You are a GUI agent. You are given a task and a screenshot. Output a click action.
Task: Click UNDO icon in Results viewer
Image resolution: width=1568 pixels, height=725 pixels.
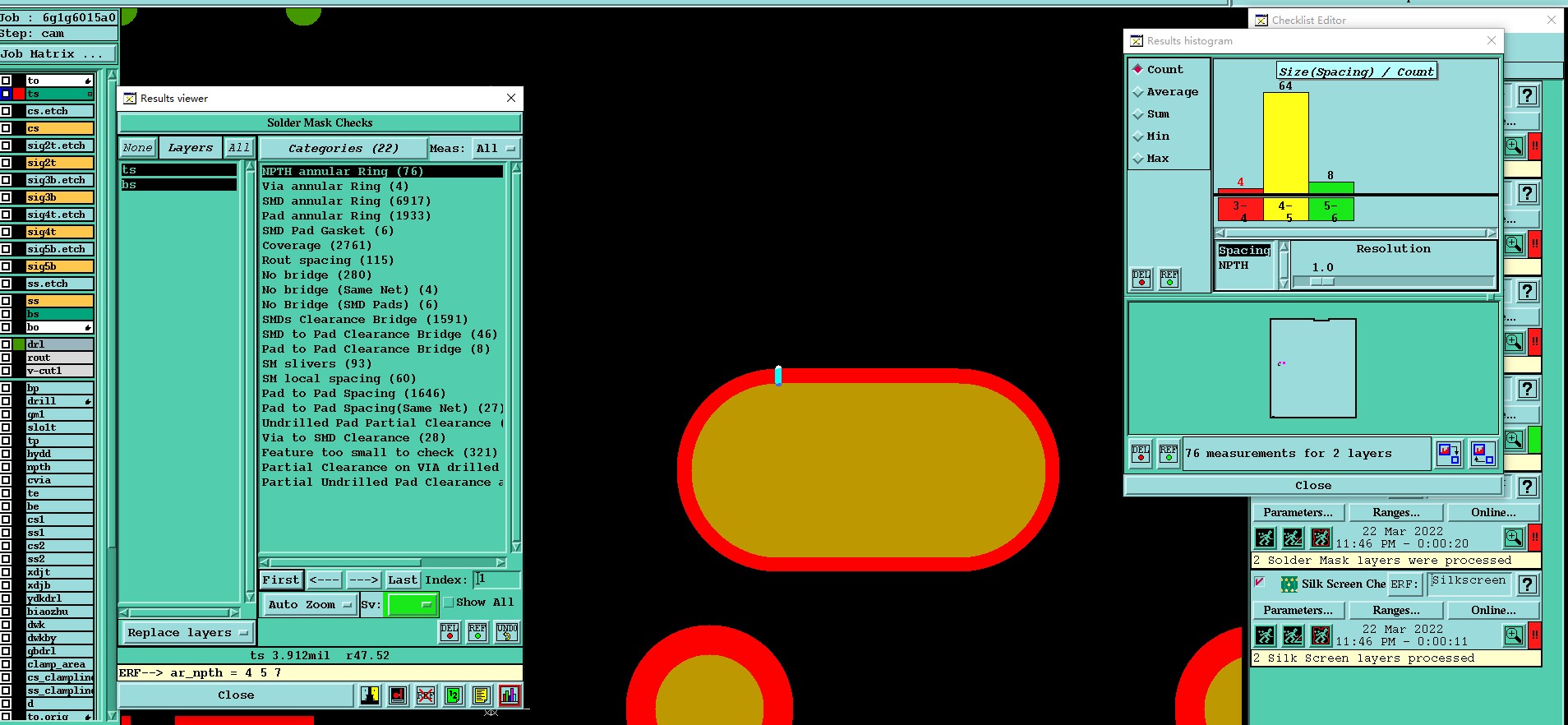507,632
